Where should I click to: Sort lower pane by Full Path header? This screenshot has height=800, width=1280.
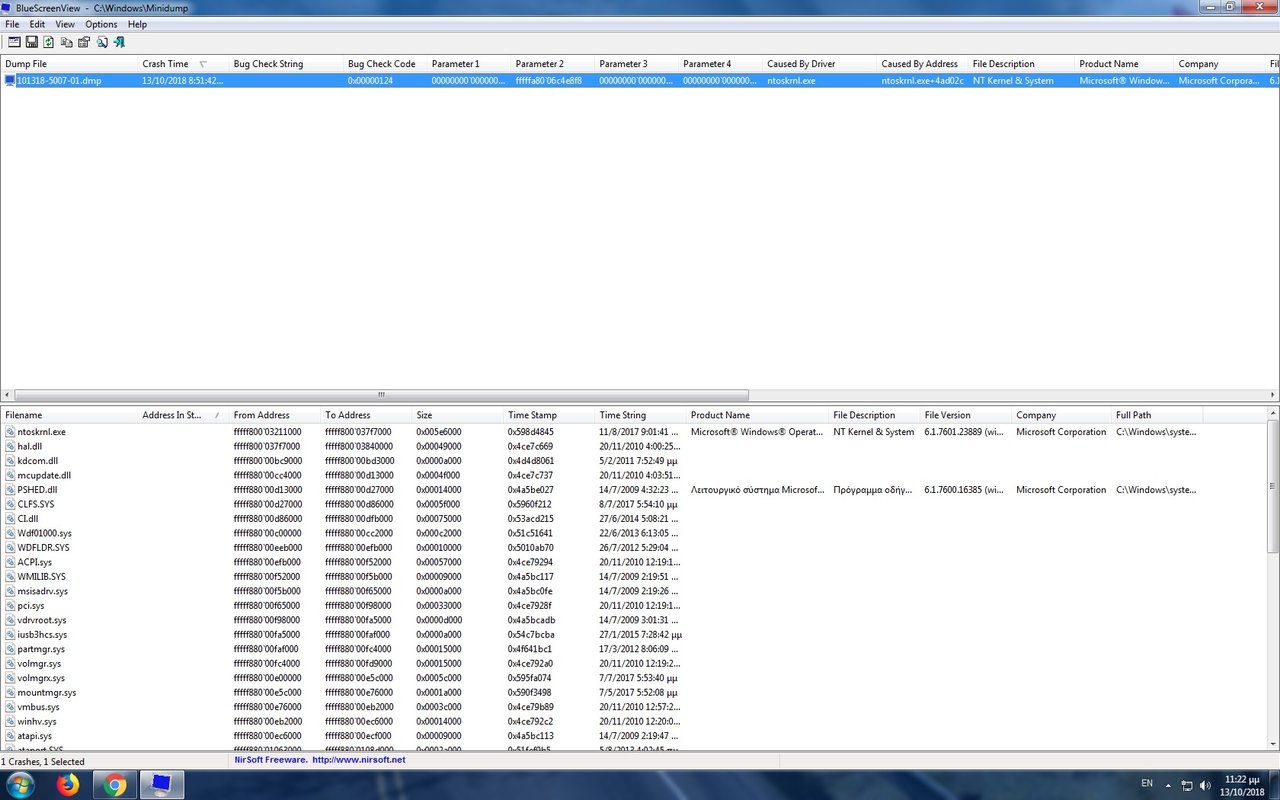(x=1157, y=415)
